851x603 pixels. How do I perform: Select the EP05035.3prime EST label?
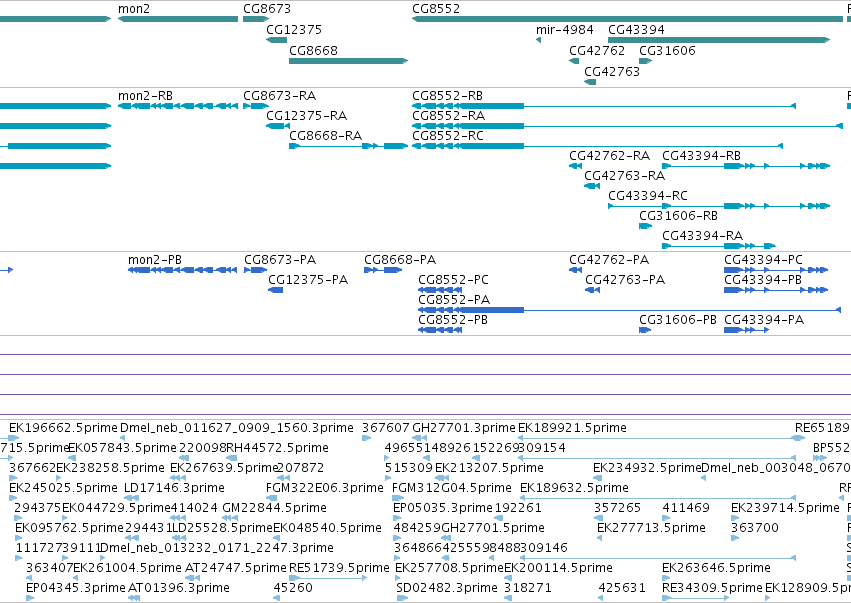click(443, 508)
